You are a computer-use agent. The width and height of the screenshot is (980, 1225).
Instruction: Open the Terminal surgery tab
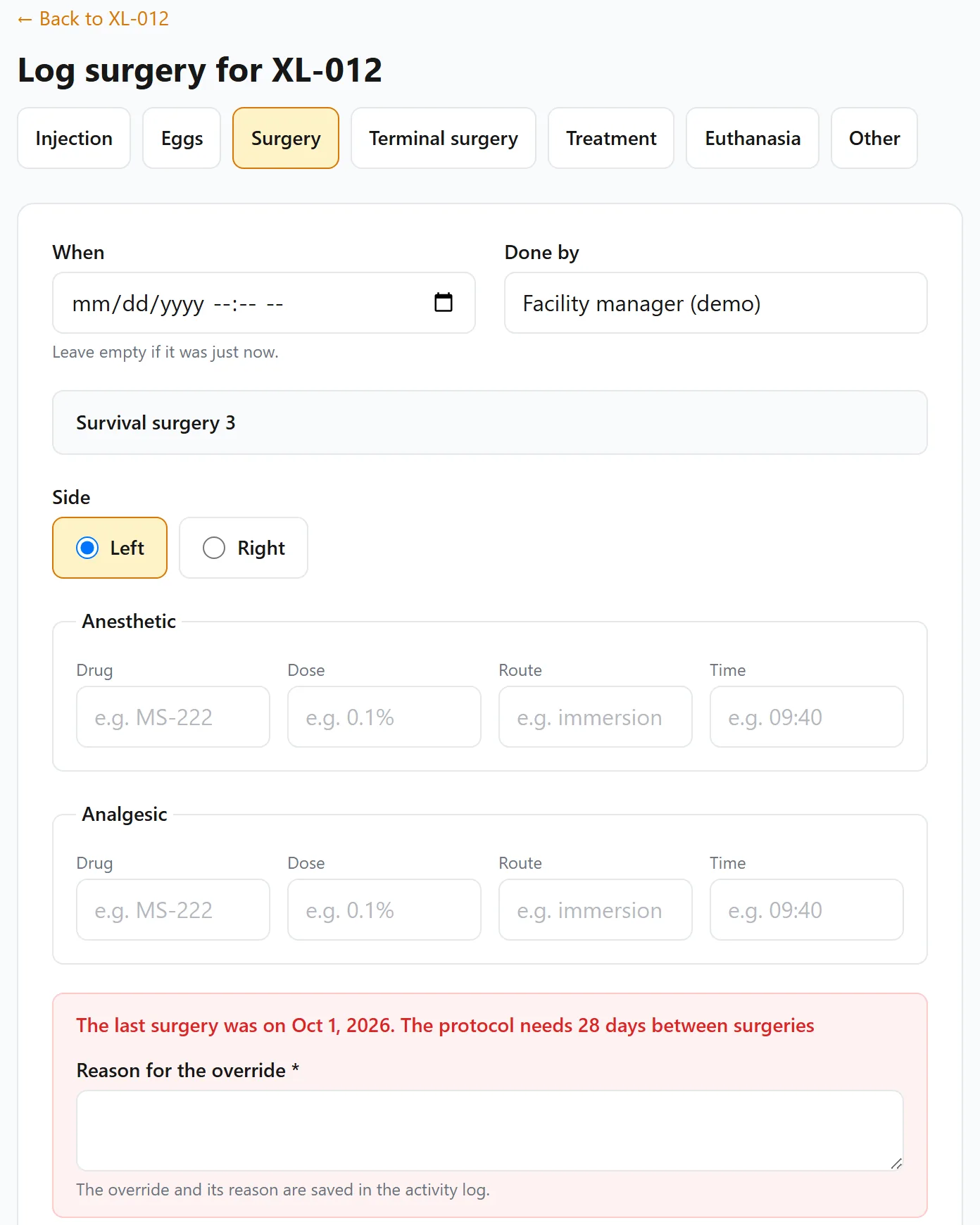pyautogui.click(x=444, y=138)
